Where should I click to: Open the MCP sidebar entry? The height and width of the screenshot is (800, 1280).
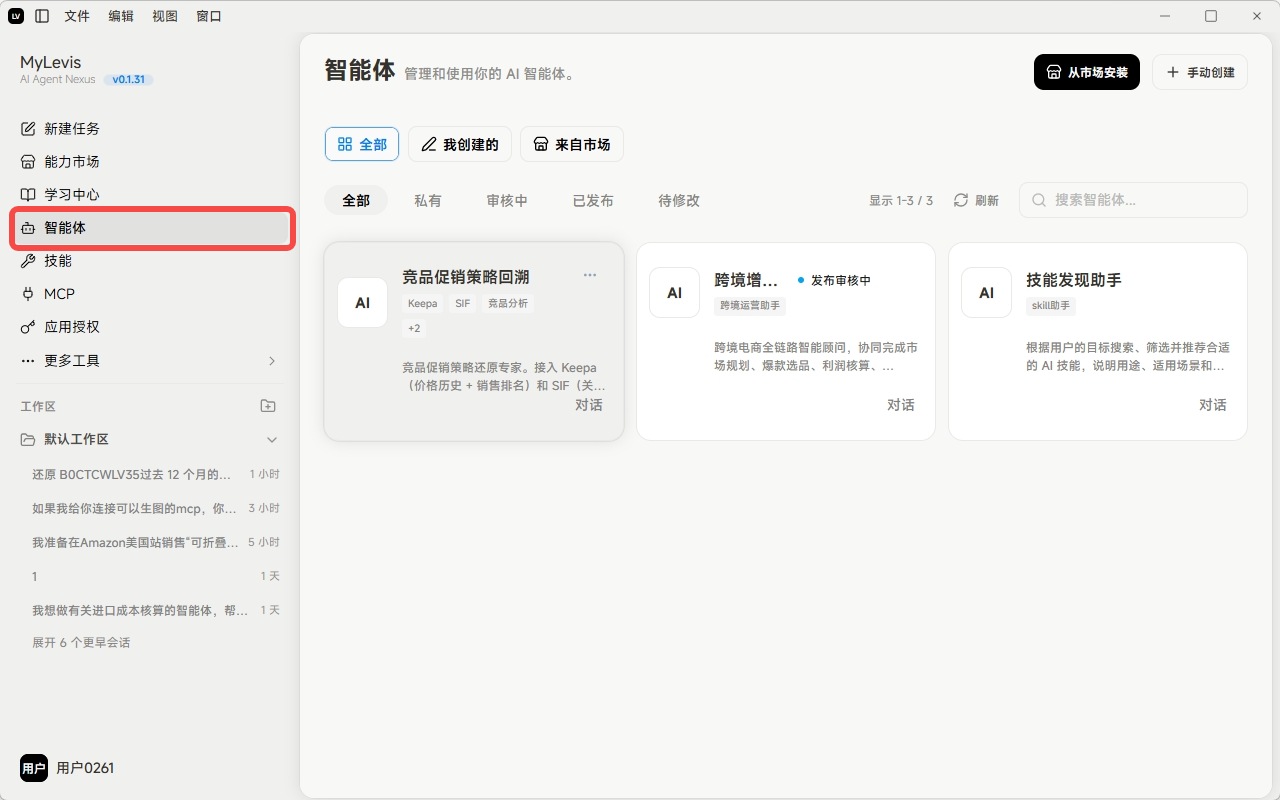[151, 294]
